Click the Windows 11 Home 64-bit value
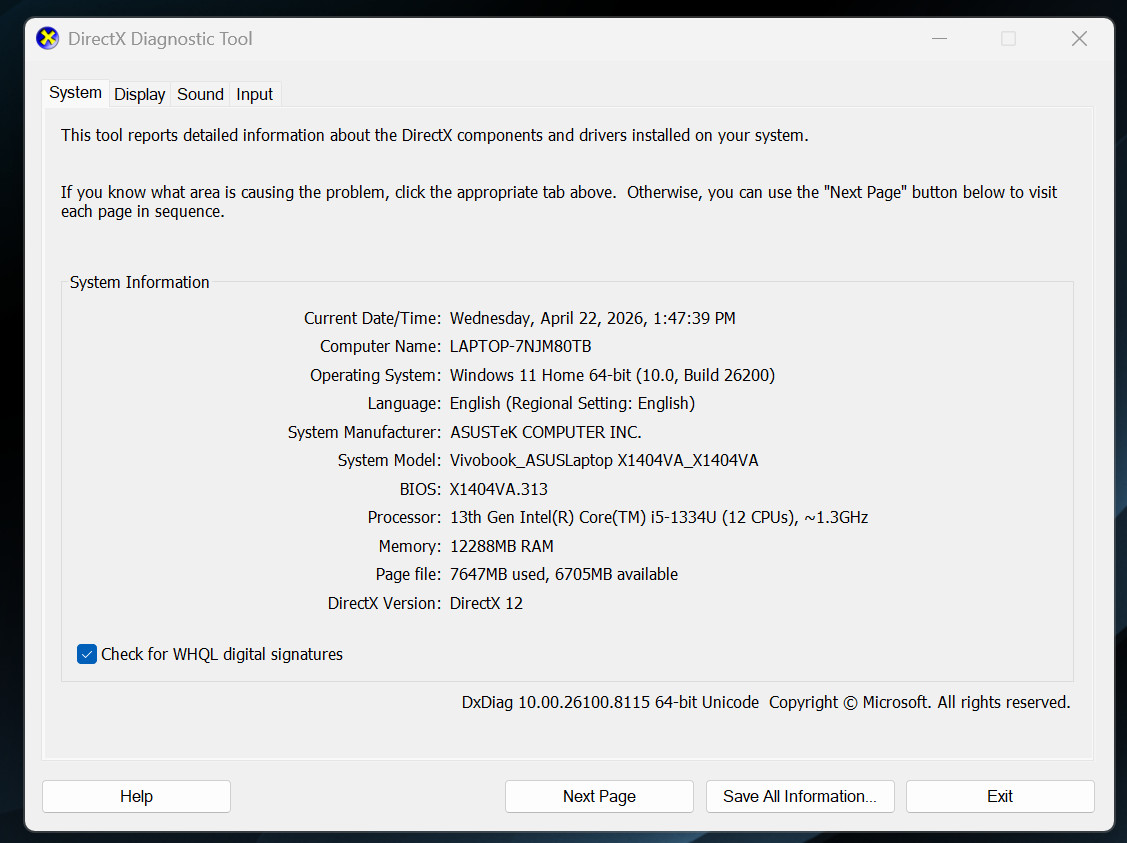This screenshot has width=1127, height=843. [612, 375]
